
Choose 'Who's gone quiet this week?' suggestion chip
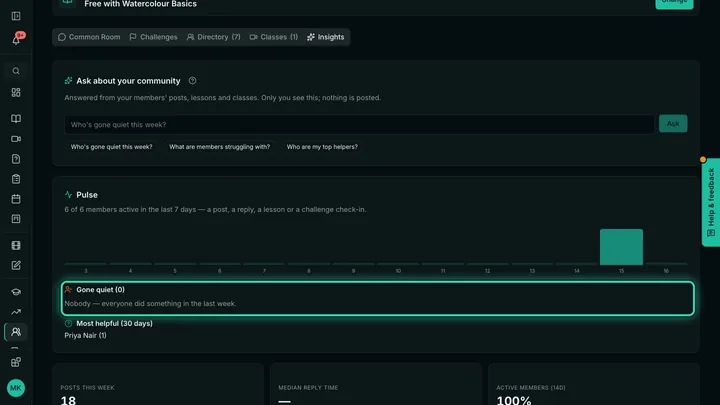tap(112, 147)
